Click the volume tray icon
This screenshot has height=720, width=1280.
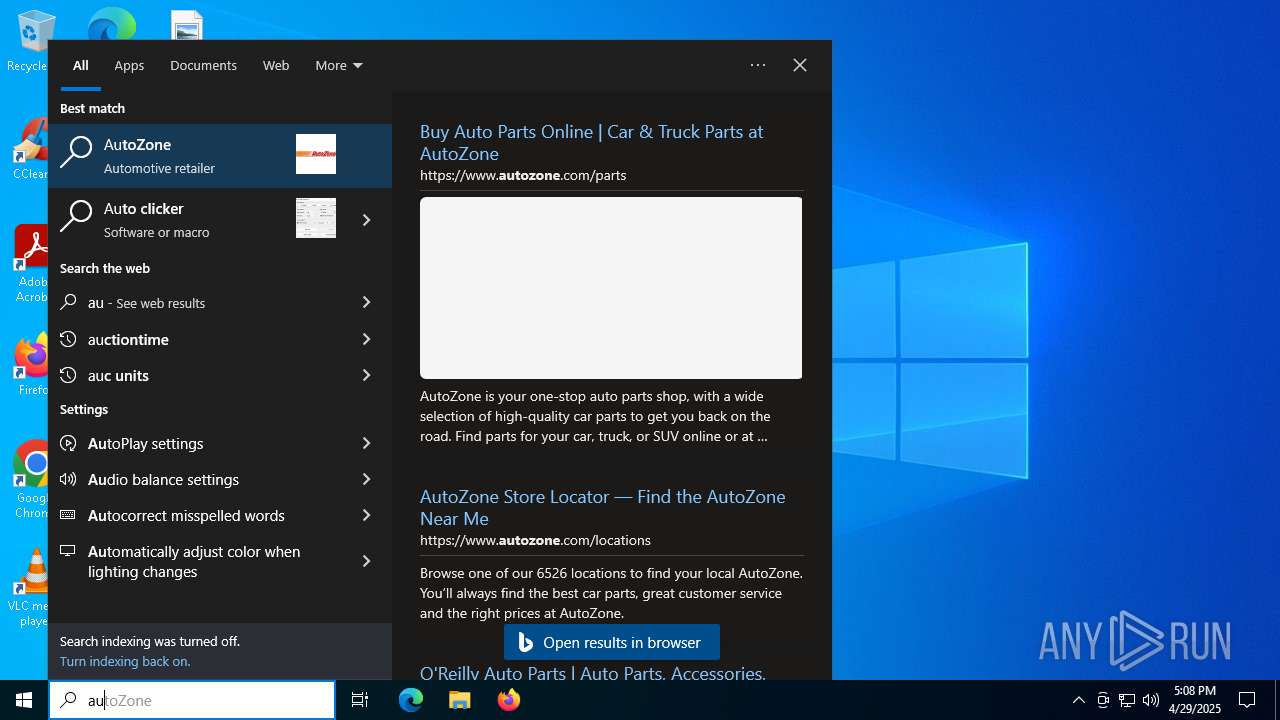pos(1151,700)
